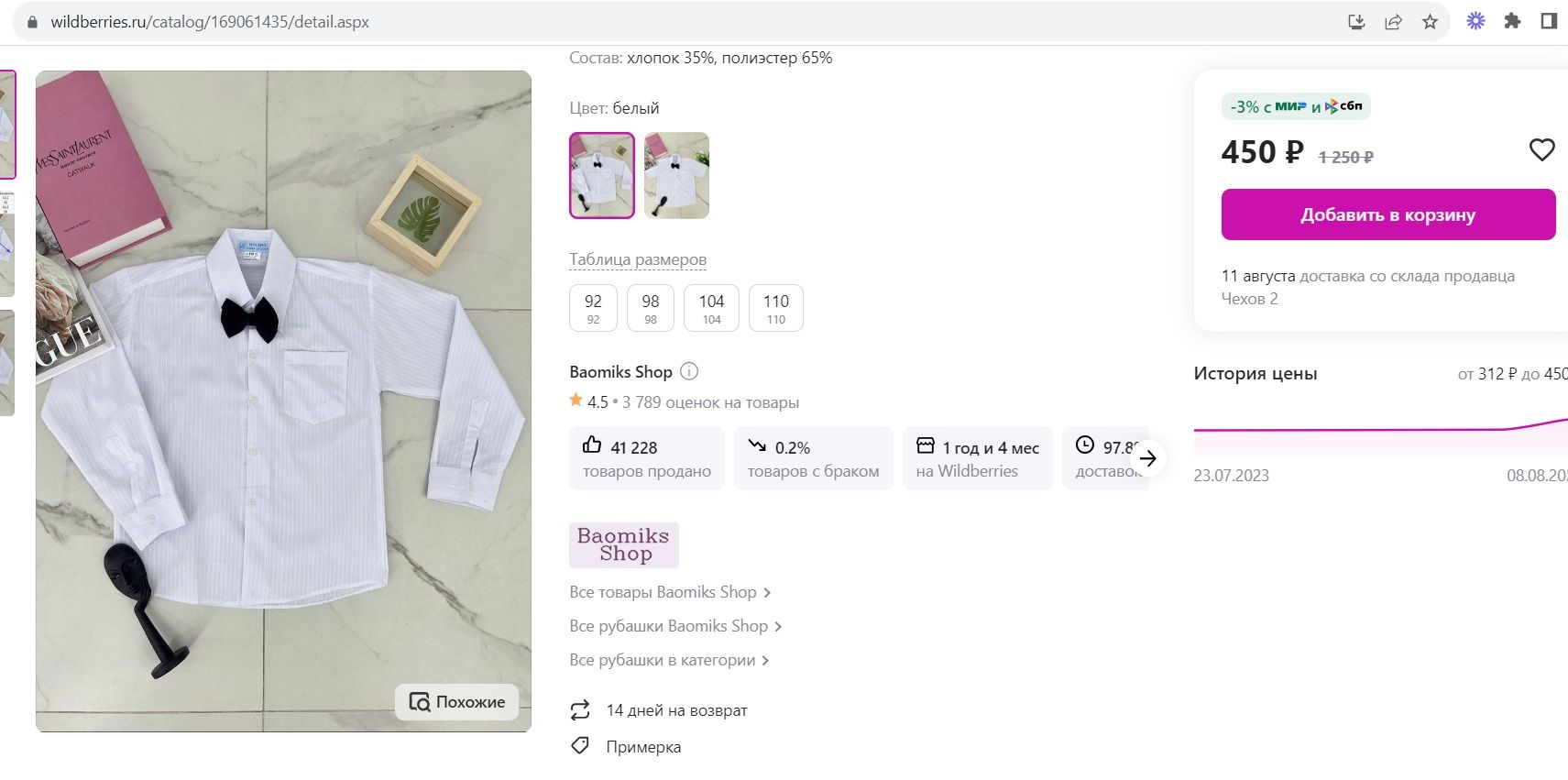Click Добавить в корзину button

point(1387,214)
